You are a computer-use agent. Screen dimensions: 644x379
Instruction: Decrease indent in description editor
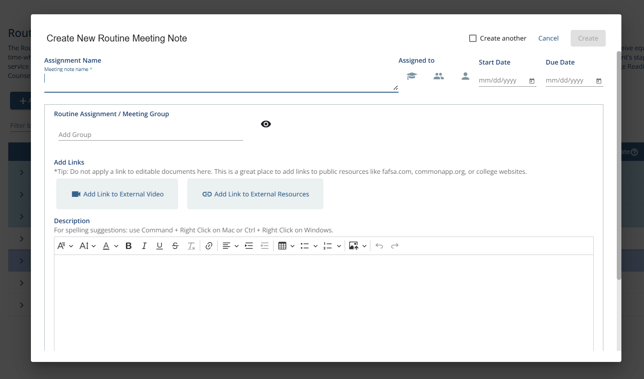coord(264,246)
